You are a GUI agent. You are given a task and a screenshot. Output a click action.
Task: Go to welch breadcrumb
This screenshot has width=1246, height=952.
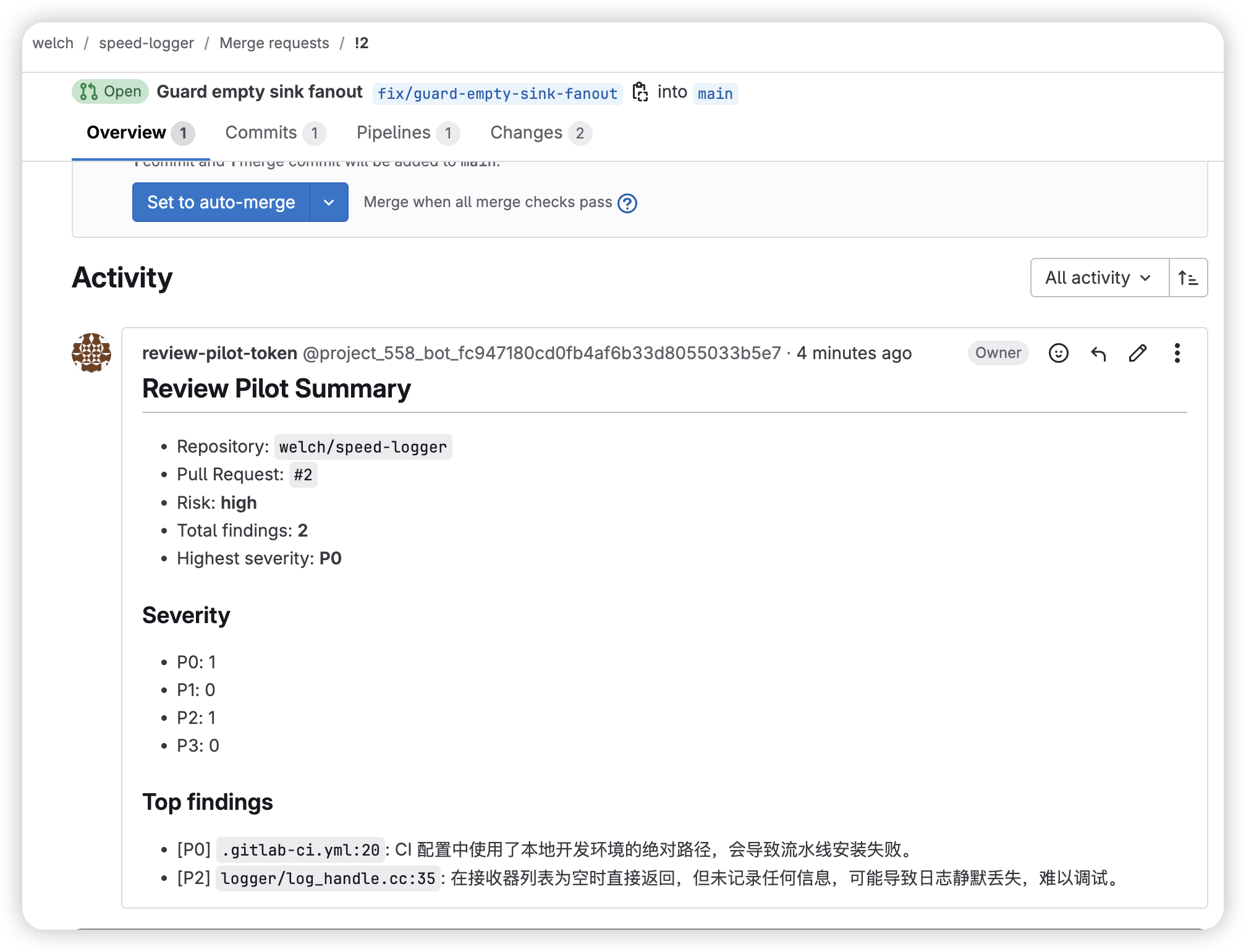tap(53, 43)
